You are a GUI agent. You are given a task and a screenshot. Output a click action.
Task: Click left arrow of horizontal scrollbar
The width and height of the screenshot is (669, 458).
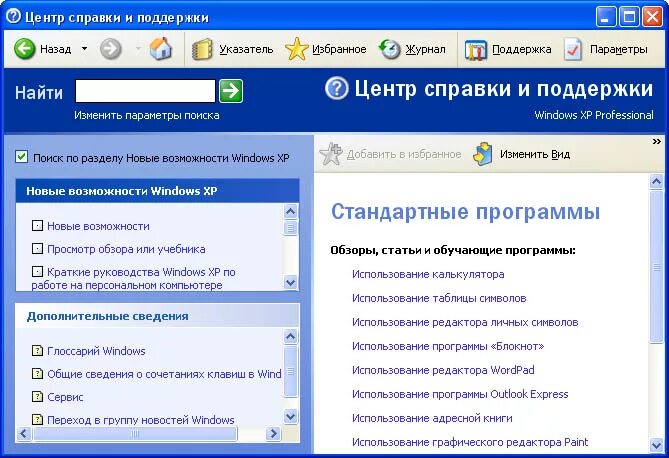(x=23, y=434)
